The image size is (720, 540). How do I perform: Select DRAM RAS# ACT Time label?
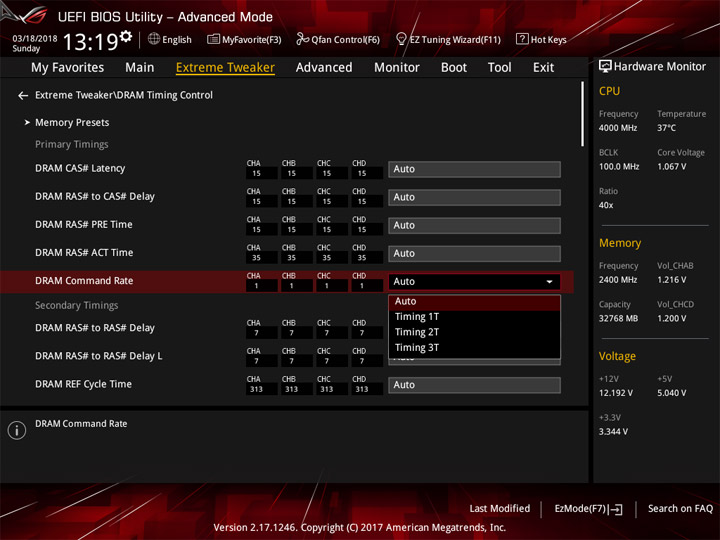84,253
